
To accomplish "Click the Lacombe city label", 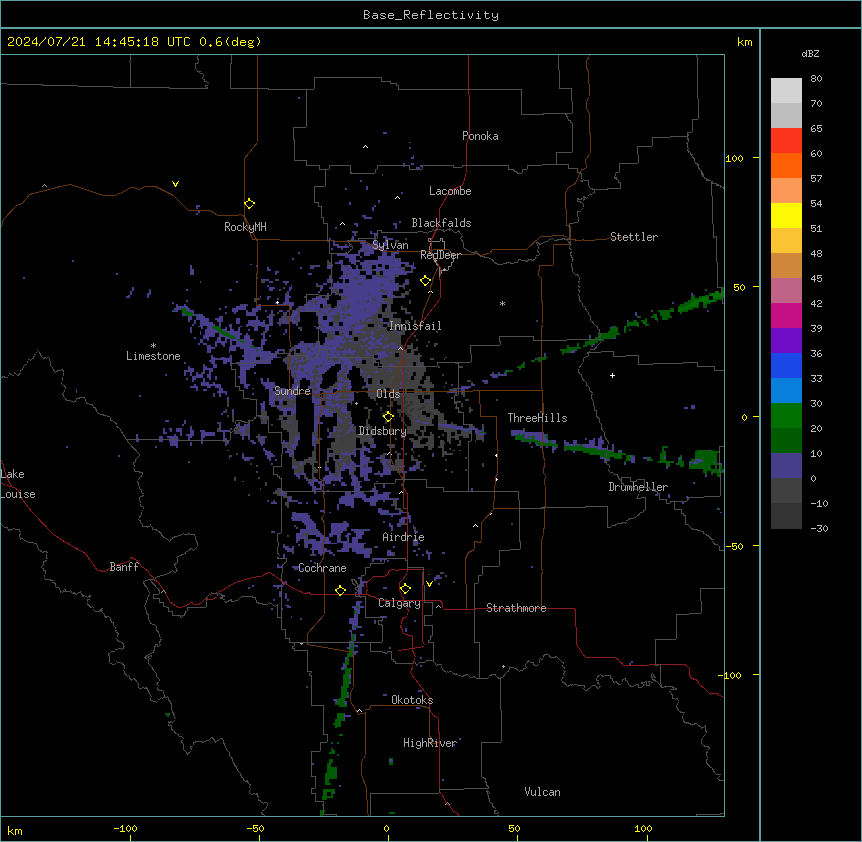I will pos(450,191).
